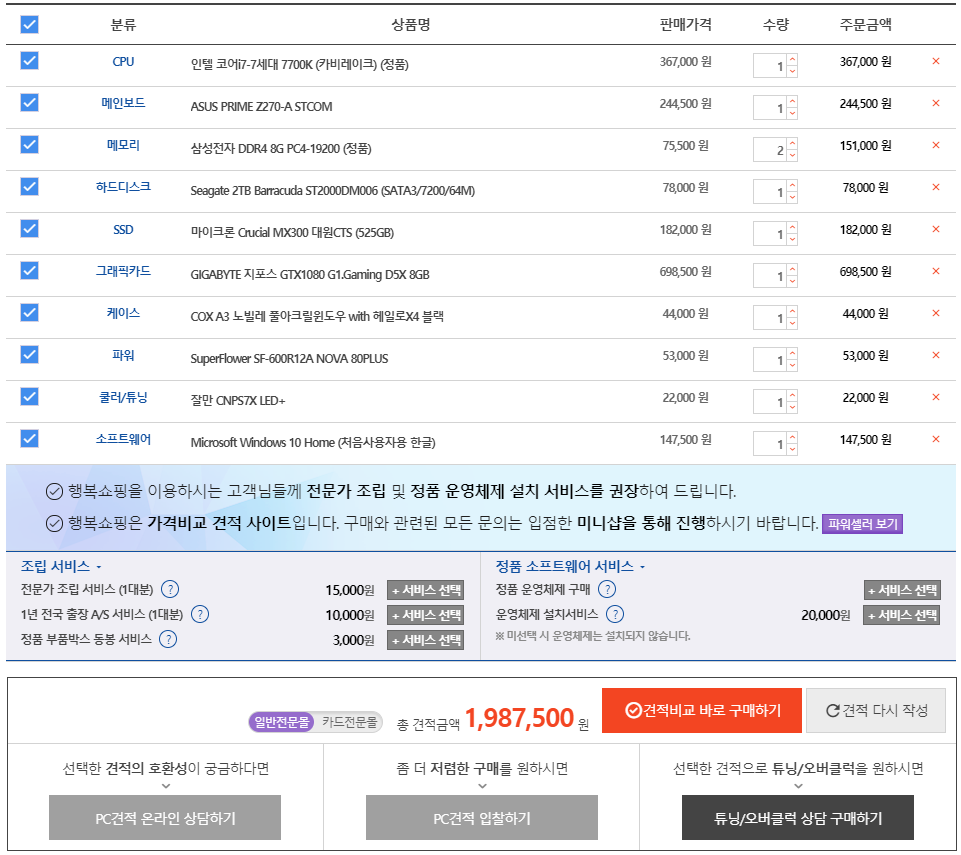Increase 그래픽카드 quantity with up arrow
Screen dimensions: 961x855
pos(792,269)
